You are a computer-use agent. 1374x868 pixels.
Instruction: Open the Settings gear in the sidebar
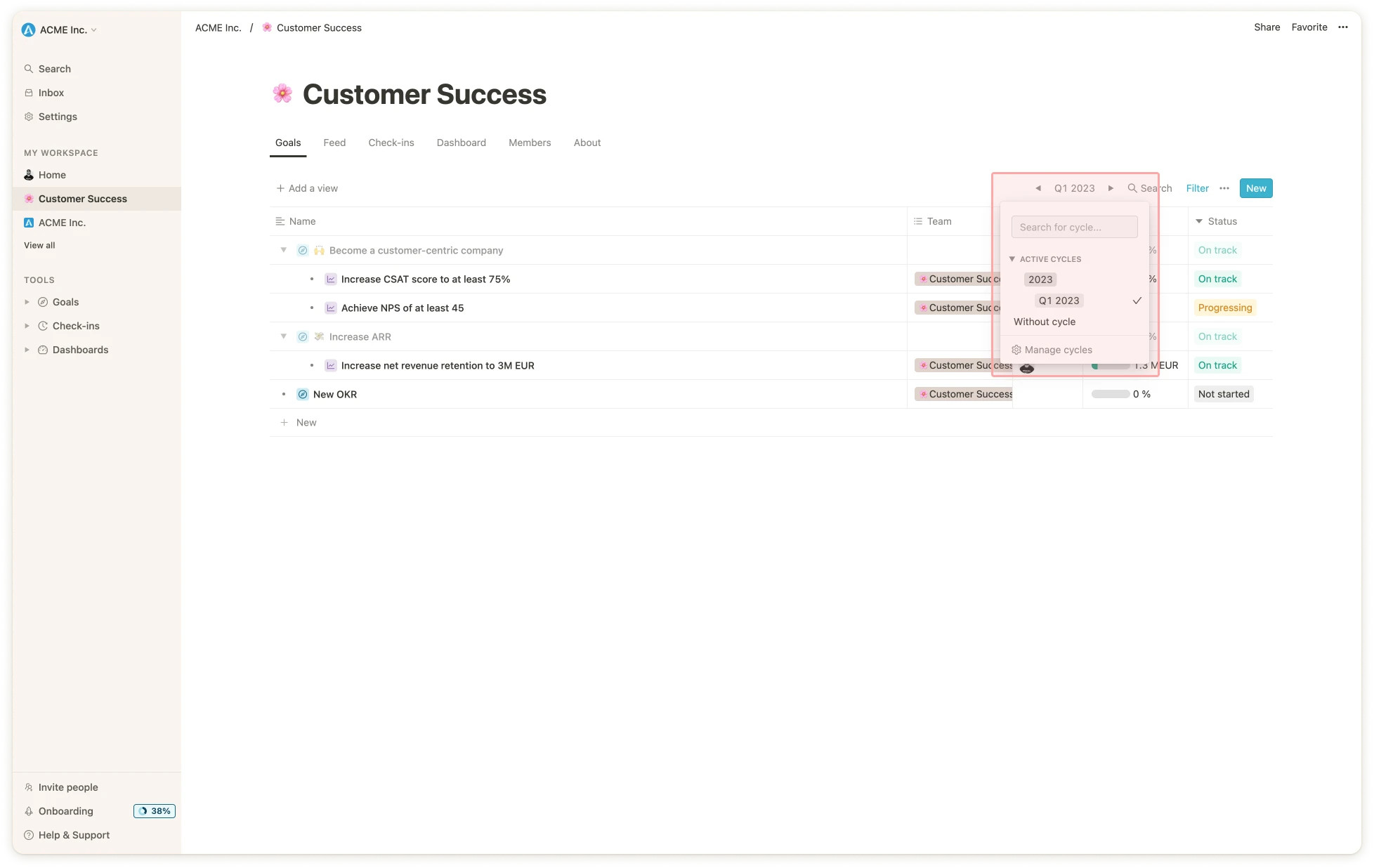coord(29,117)
